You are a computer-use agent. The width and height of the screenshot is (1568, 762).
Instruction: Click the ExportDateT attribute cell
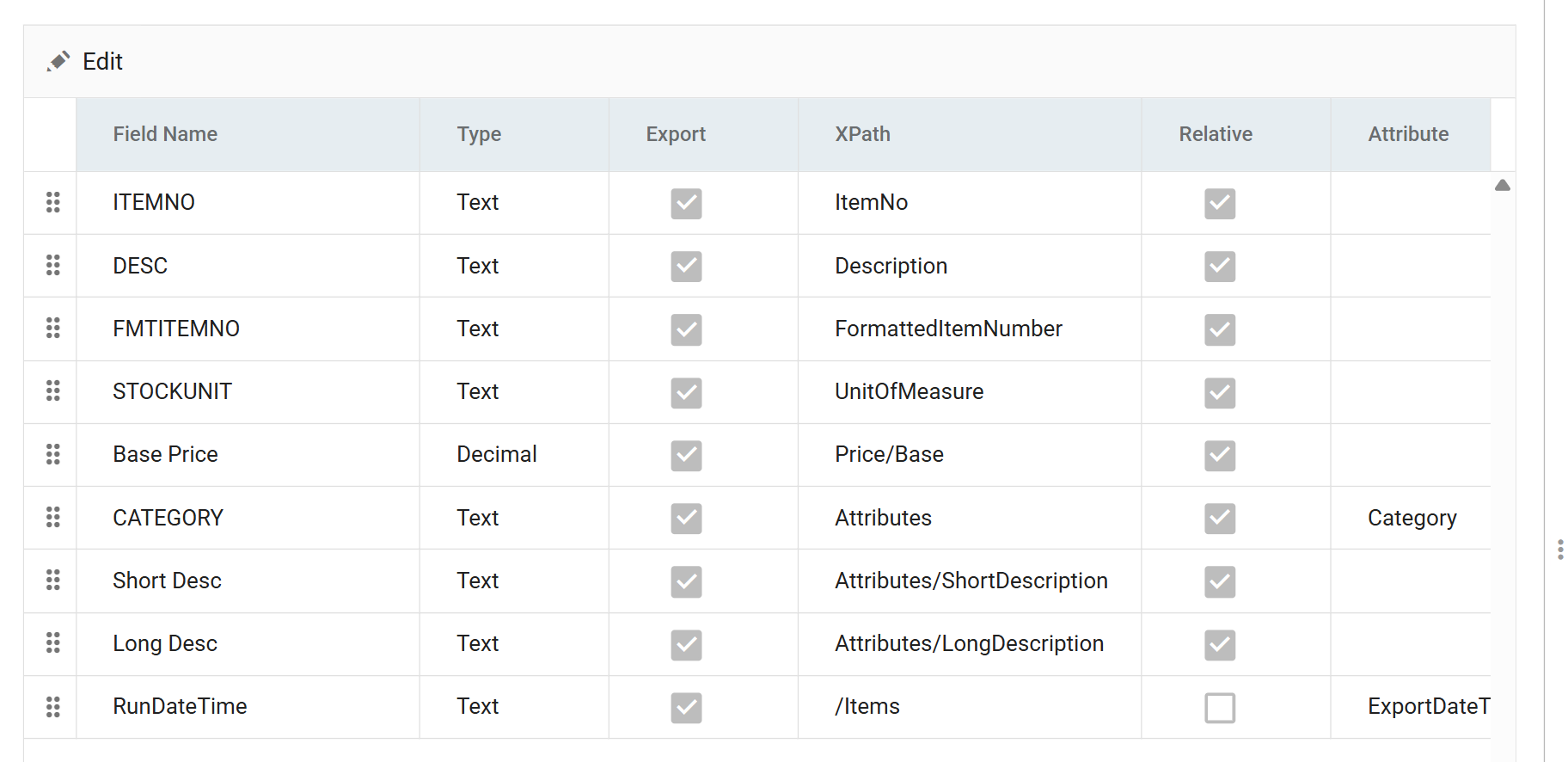[x=1411, y=707]
